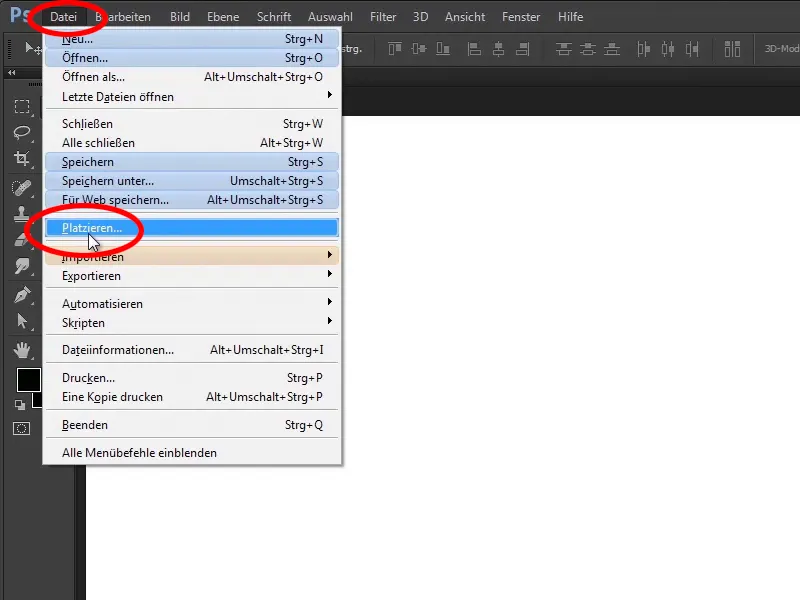This screenshot has height=600, width=800.
Task: Click Distribute bottom edges icon
Action: click(x=612, y=49)
